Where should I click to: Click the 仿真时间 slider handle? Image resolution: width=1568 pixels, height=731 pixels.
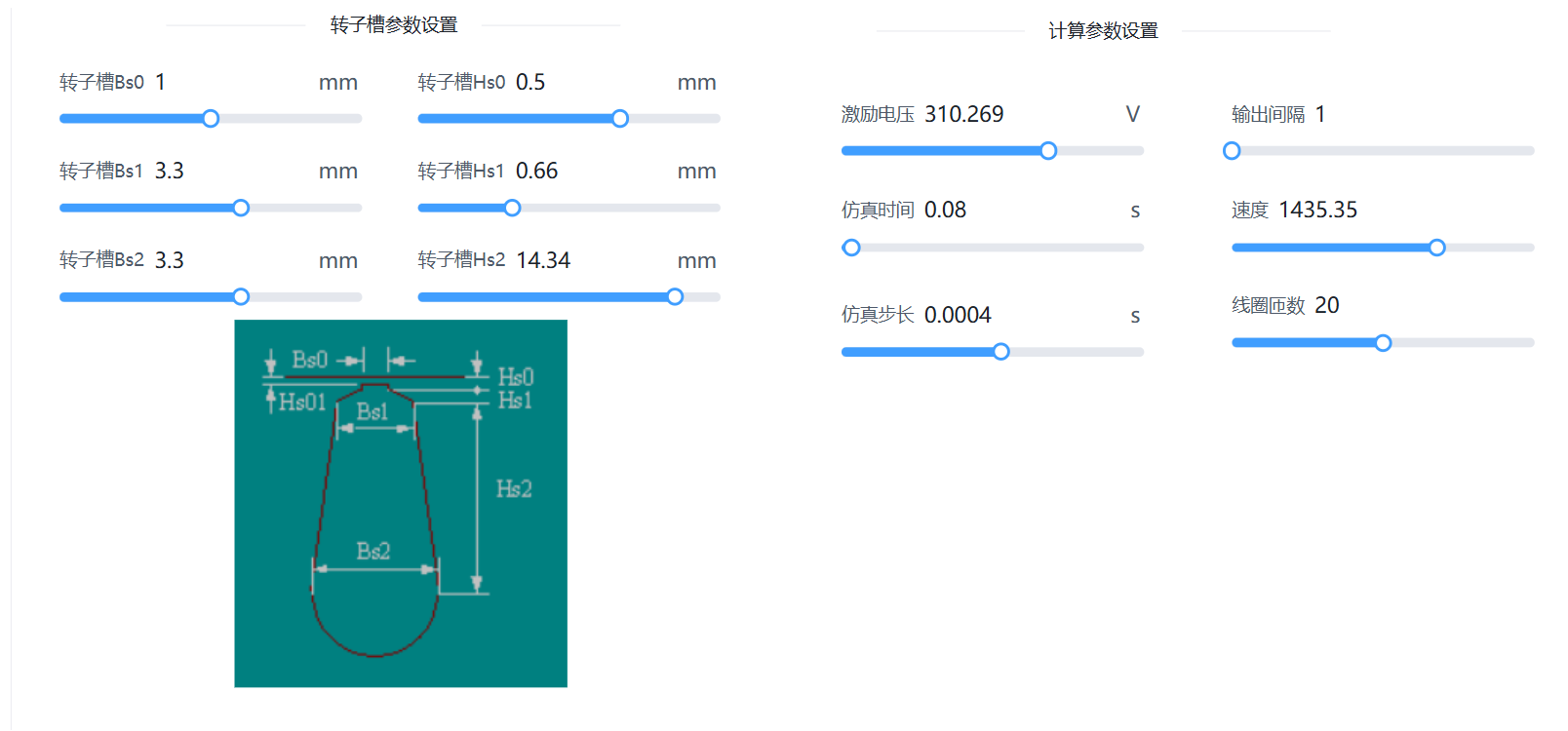pyautogui.click(x=851, y=248)
